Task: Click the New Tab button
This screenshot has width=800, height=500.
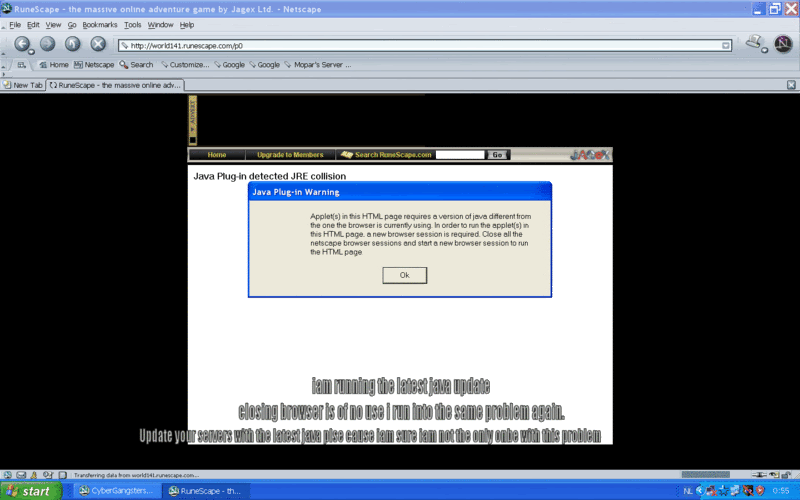Action: point(22,85)
